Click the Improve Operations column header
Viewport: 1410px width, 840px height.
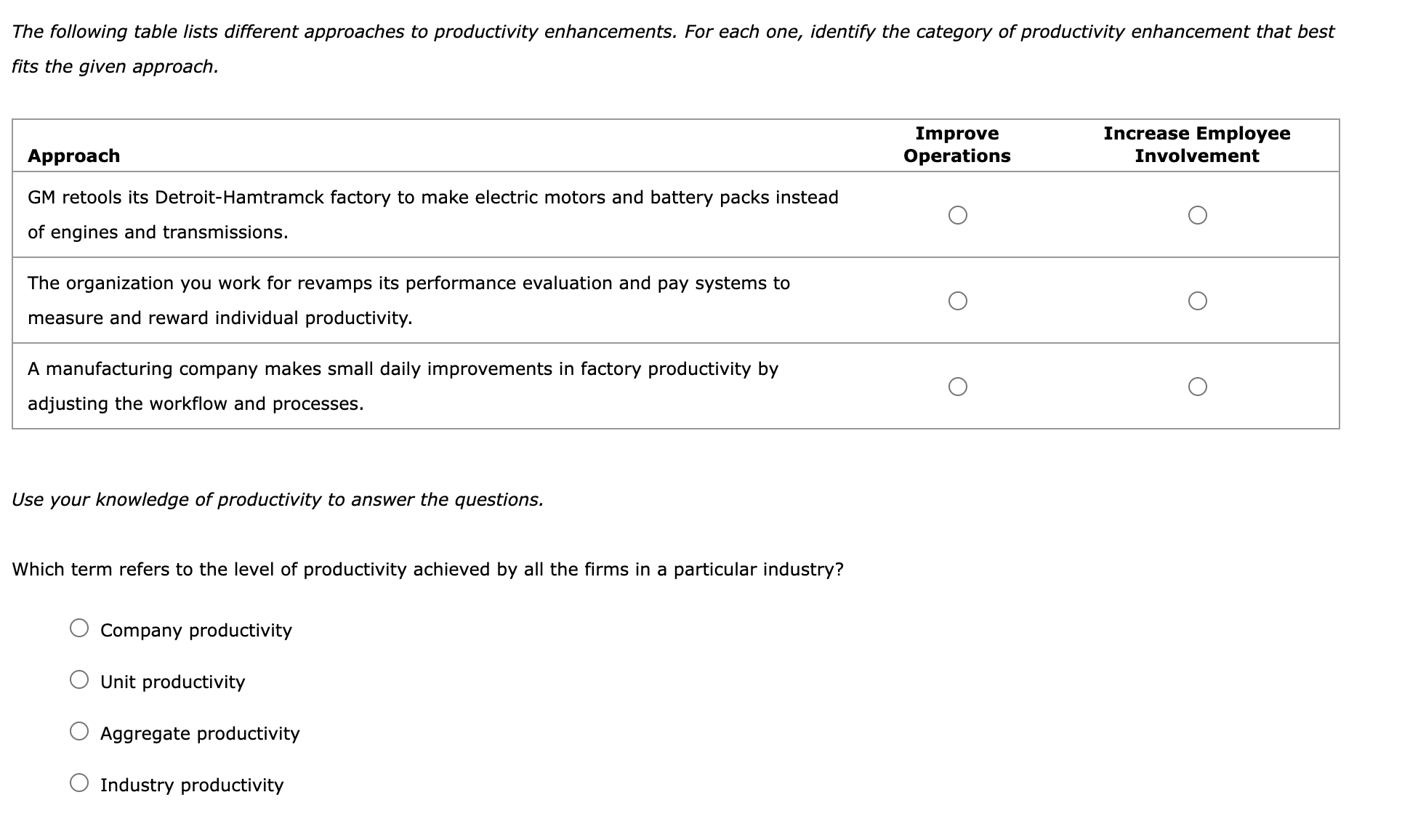tap(956, 144)
